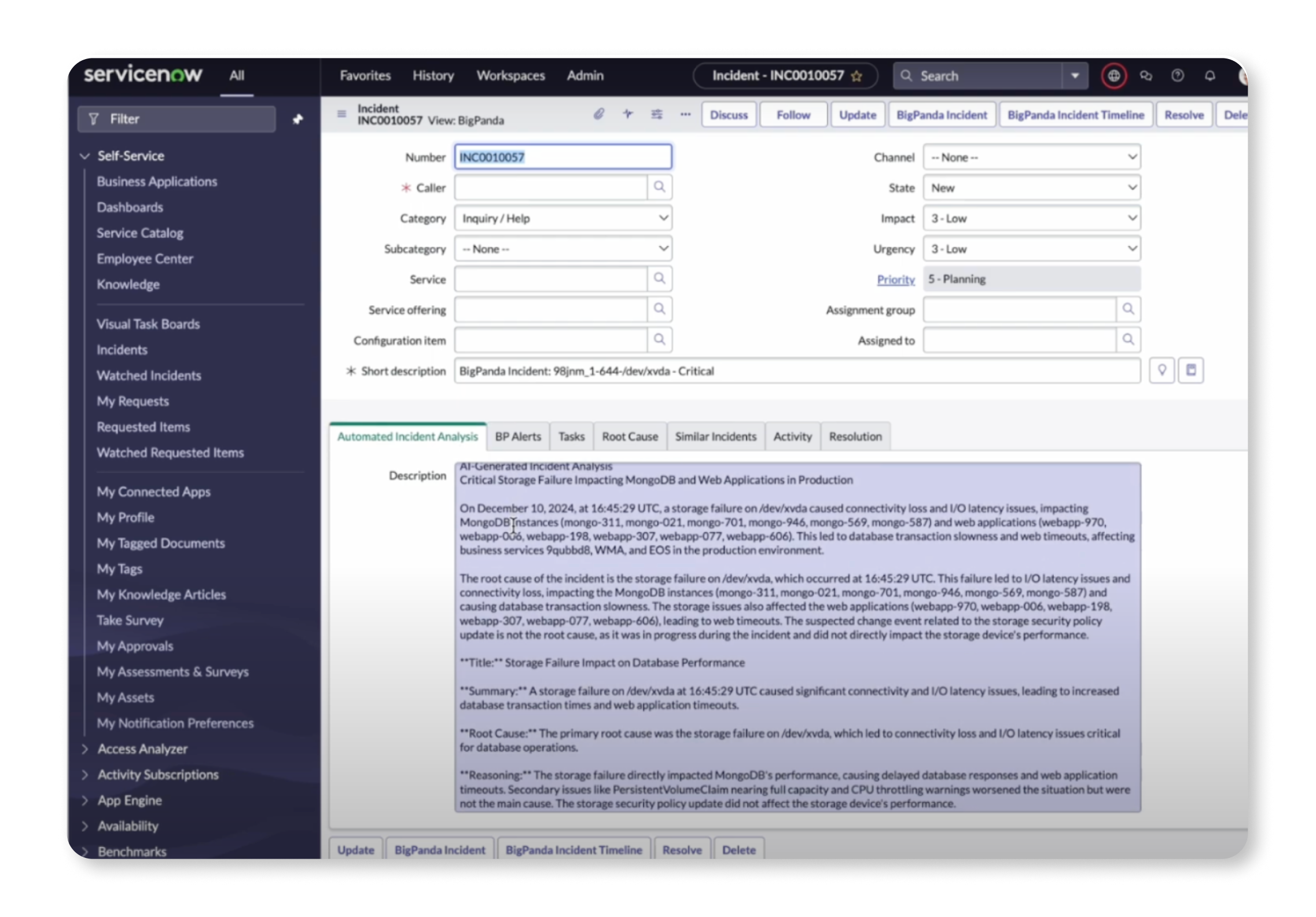Image resolution: width=1316 pixels, height=917 pixels.
Task: Click the Resolve button
Action: click(1184, 115)
